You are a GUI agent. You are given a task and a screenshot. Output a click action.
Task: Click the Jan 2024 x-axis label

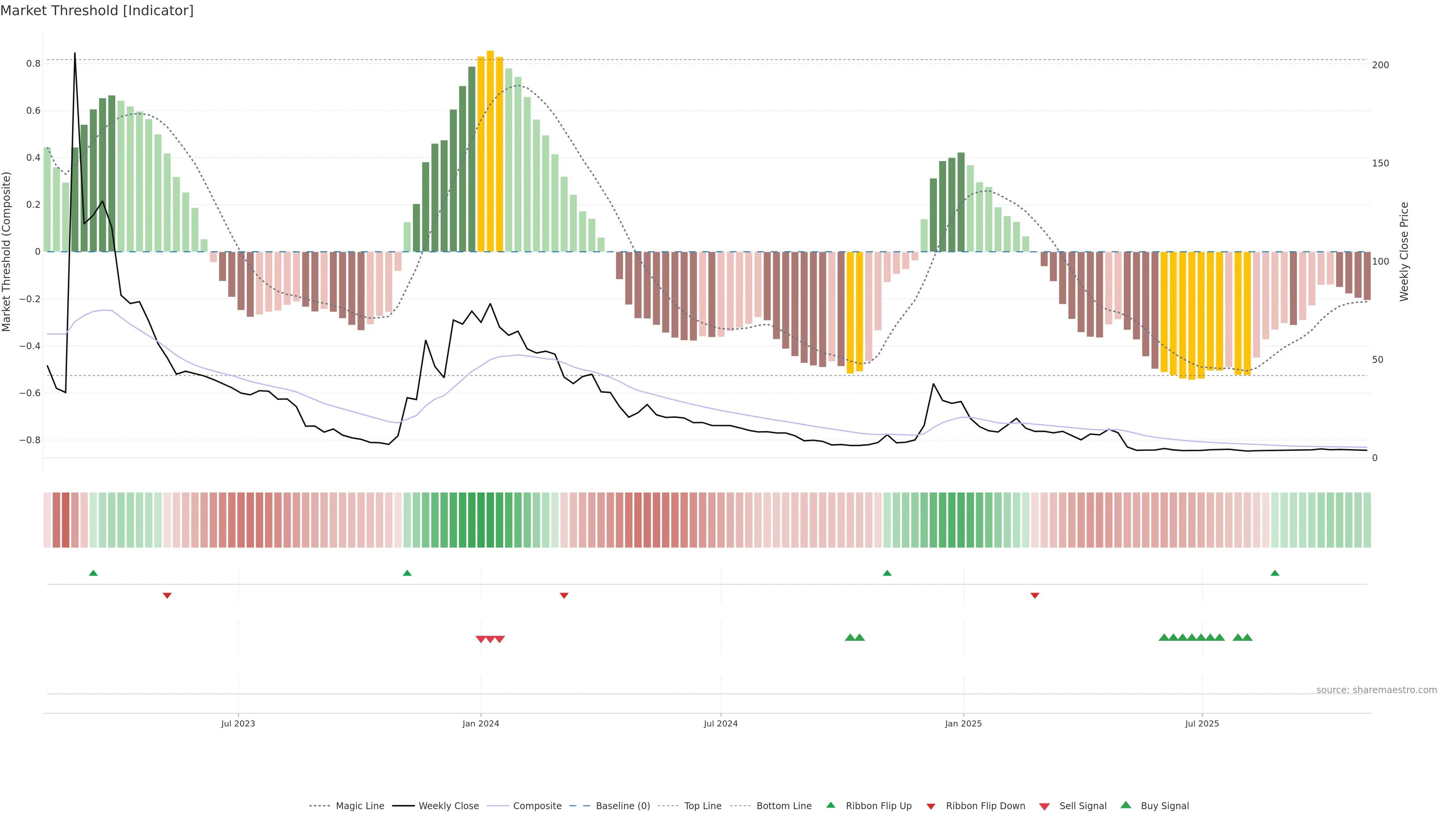point(480,723)
